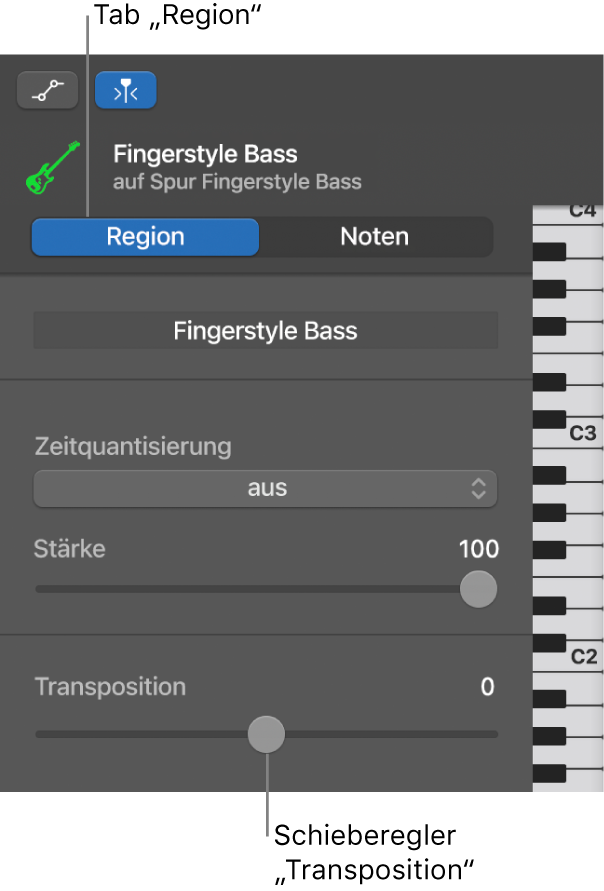Click the Stärke value showing 100
This screenshot has height=891, width=604.
pyautogui.click(x=478, y=549)
